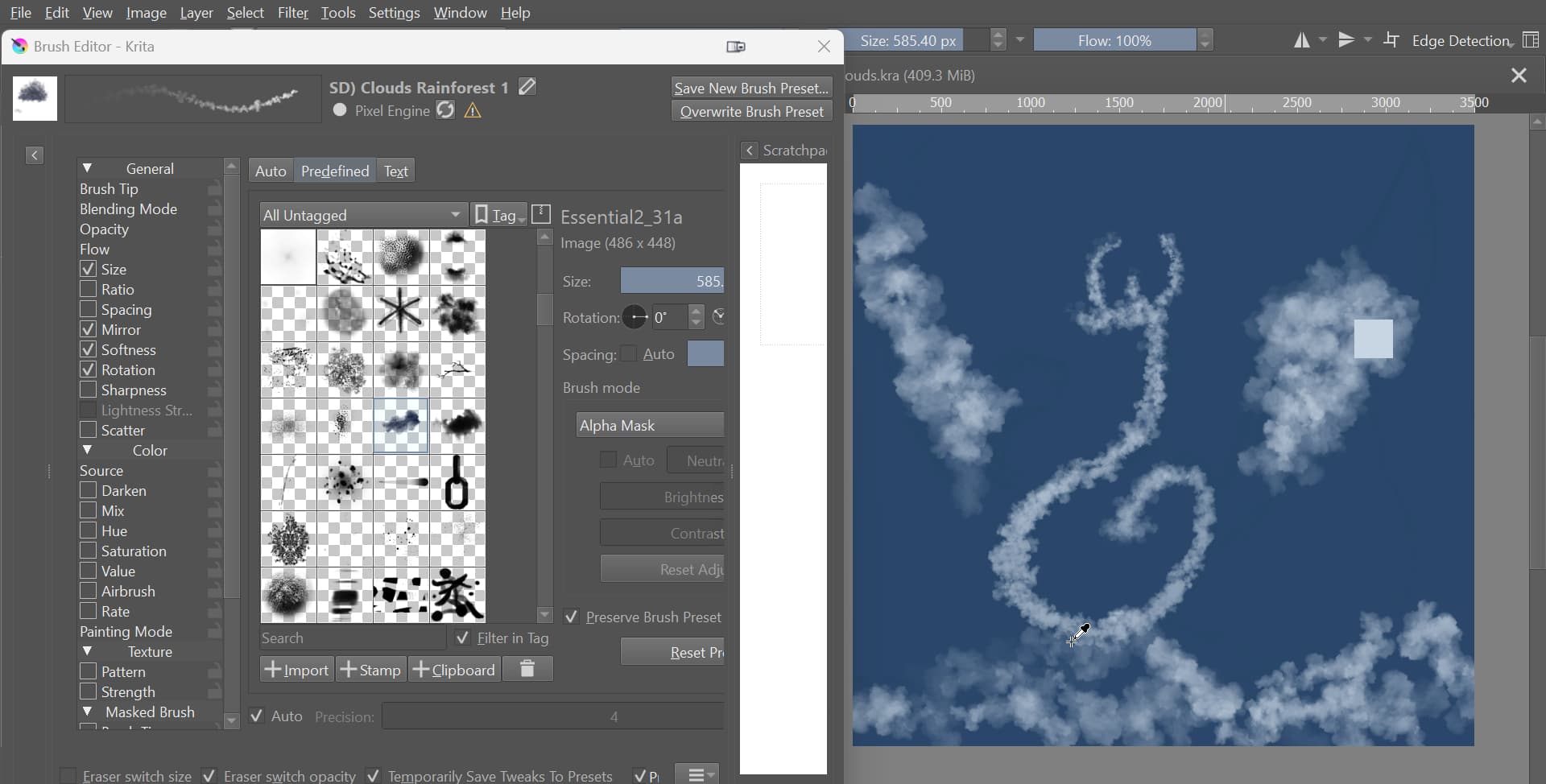Toggle horizontal mirror tool in toolbar
1546x784 pixels.
tap(1302, 40)
